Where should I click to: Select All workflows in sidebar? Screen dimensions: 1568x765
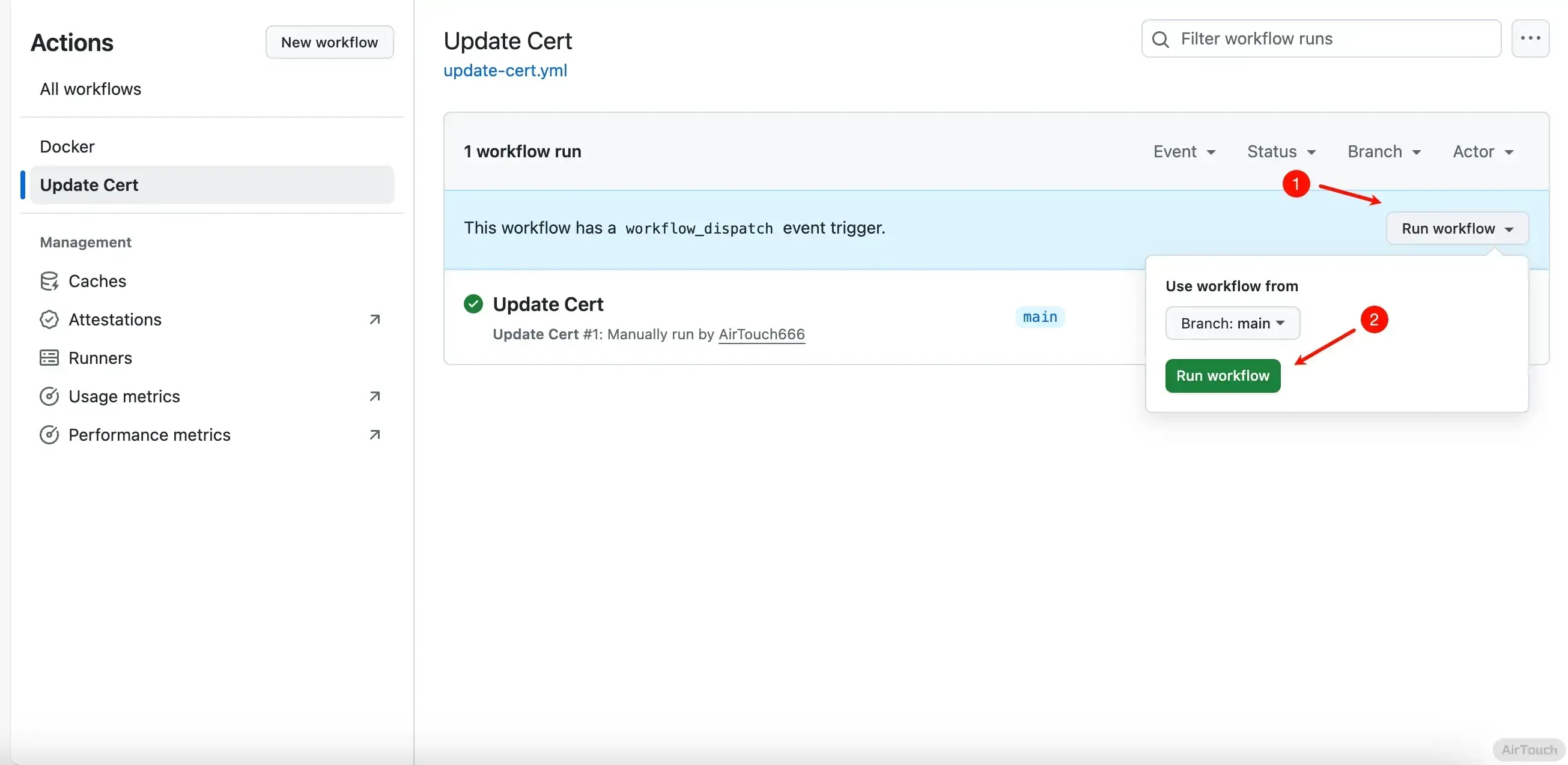pos(90,89)
